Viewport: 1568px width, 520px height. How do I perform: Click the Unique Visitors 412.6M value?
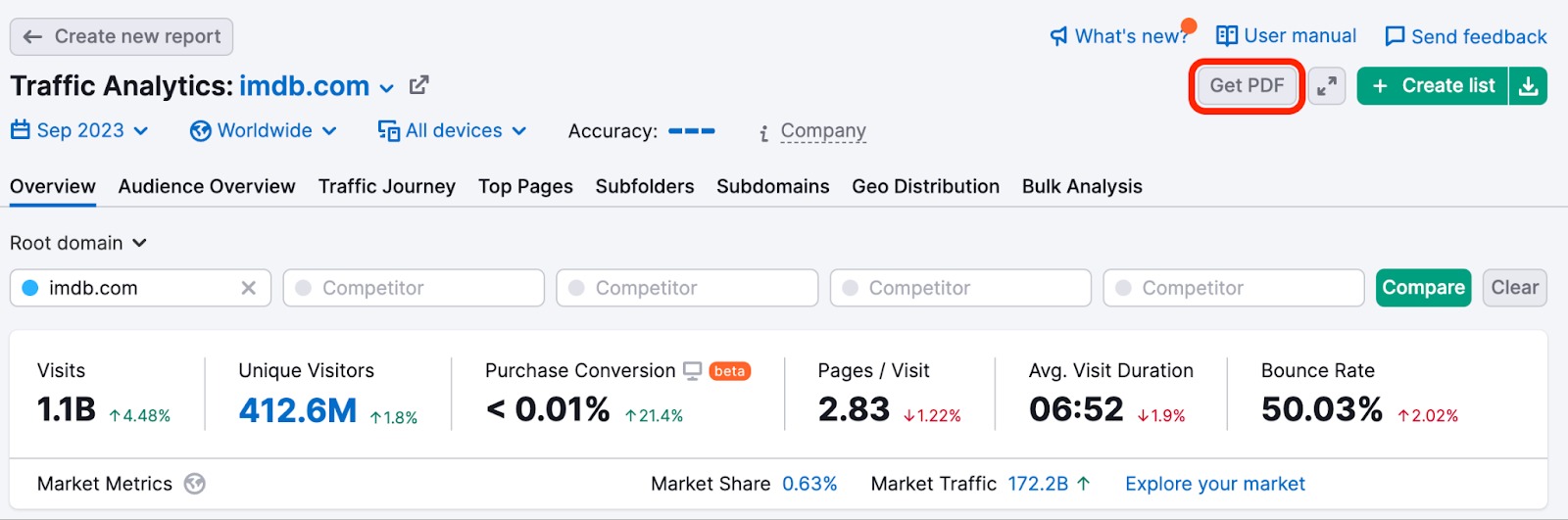pyautogui.click(x=298, y=410)
